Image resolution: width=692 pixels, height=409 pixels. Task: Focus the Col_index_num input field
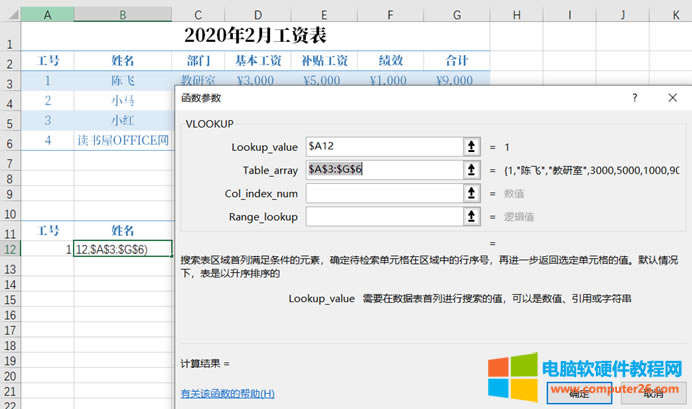click(x=384, y=193)
